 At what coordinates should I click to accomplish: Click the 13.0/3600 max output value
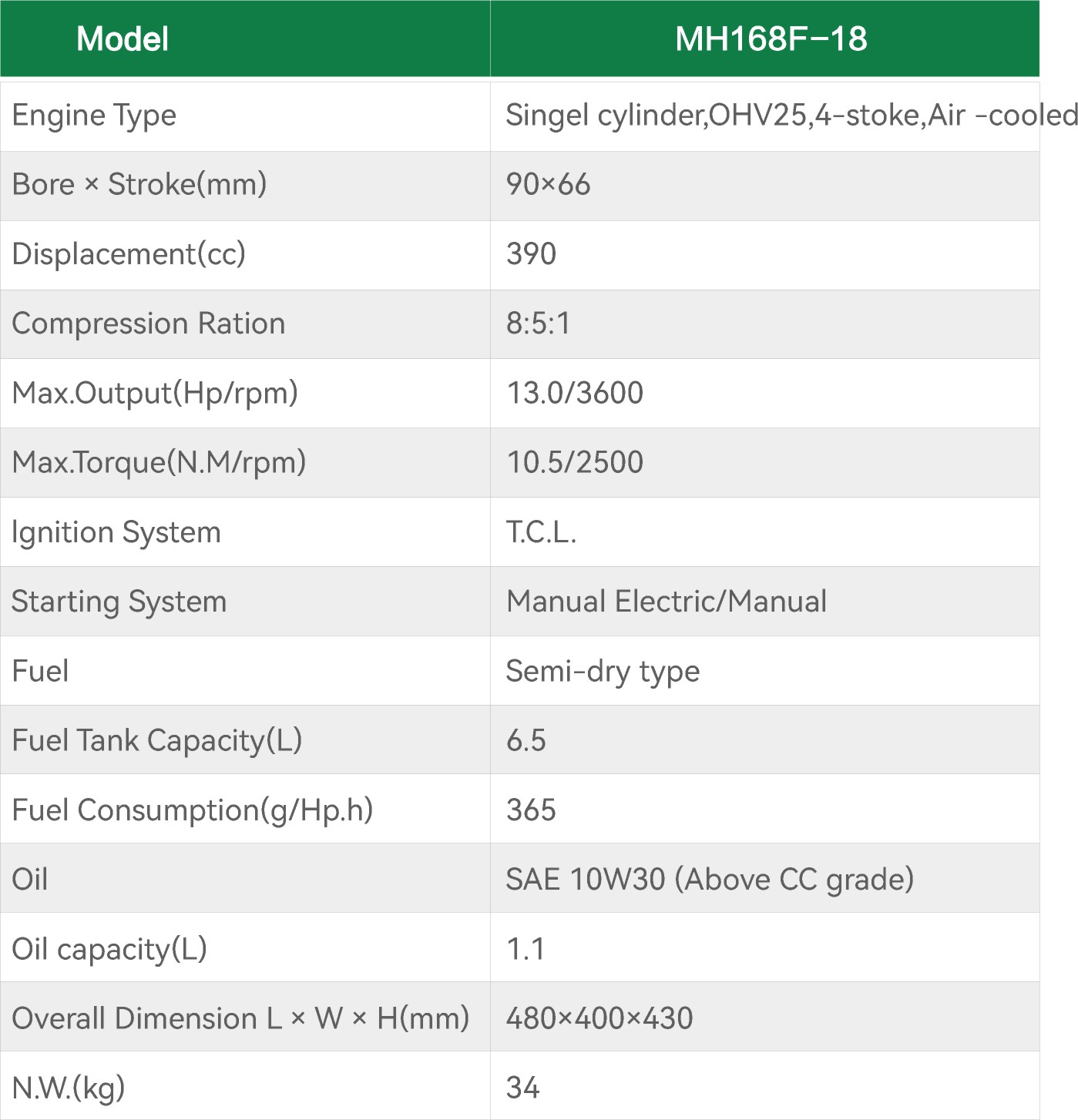click(x=575, y=393)
